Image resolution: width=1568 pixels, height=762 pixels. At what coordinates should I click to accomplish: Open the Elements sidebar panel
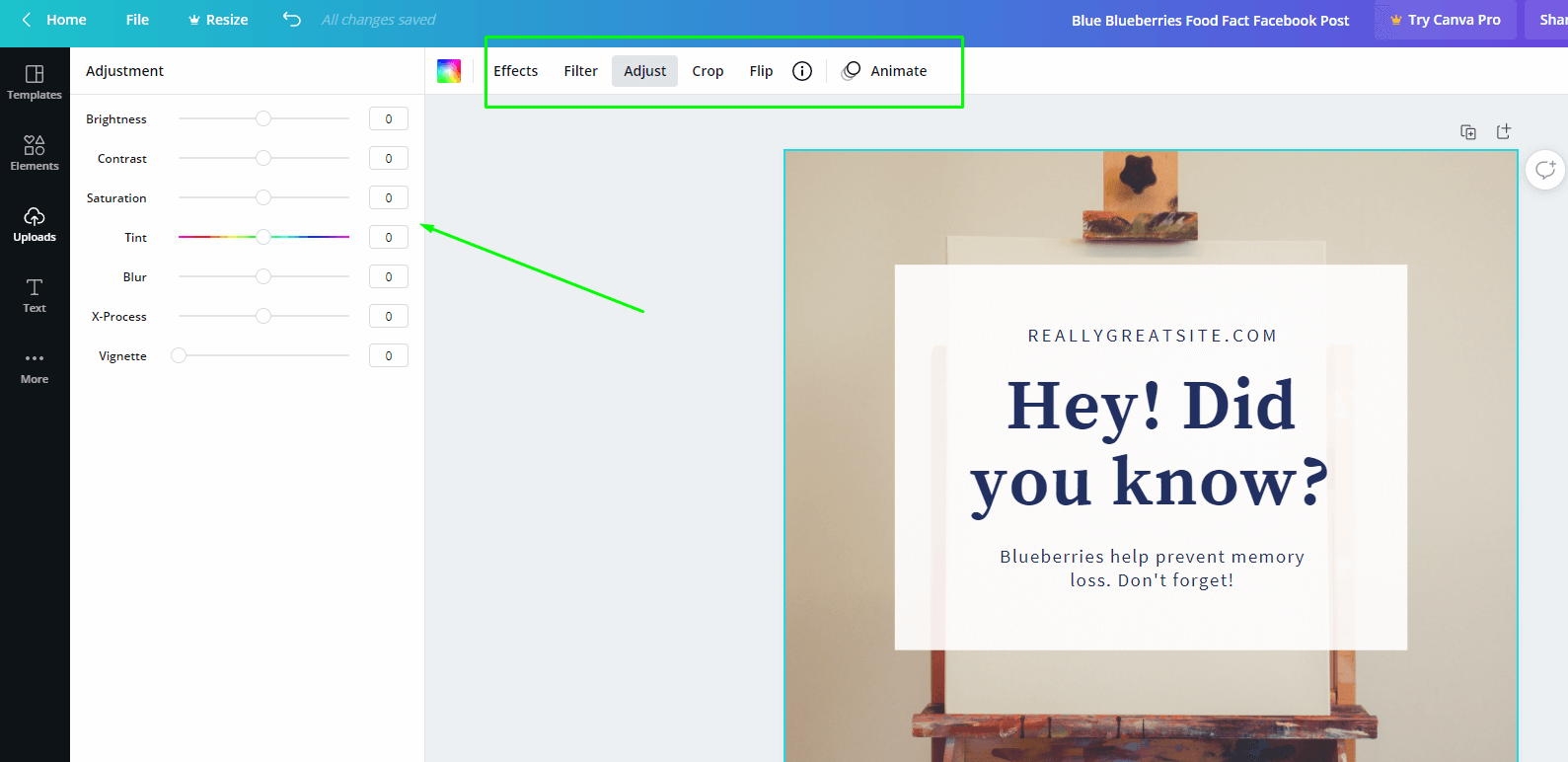pyautogui.click(x=35, y=153)
